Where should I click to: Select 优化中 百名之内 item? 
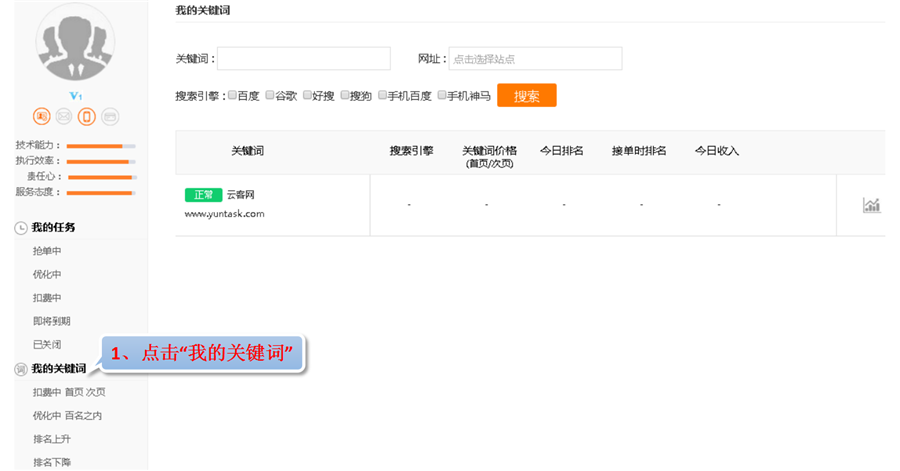[67, 415]
